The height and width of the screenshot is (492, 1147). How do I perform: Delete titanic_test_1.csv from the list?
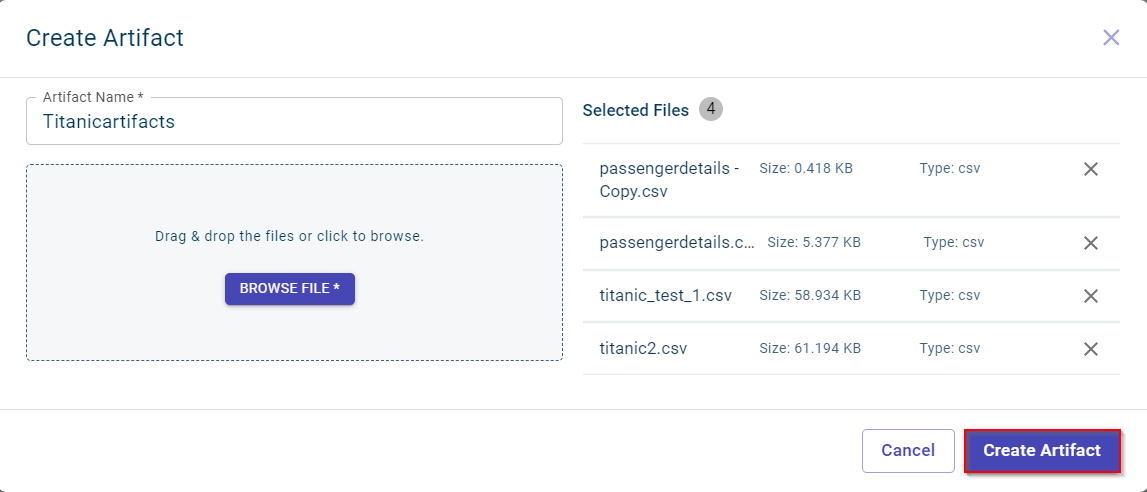click(1091, 296)
